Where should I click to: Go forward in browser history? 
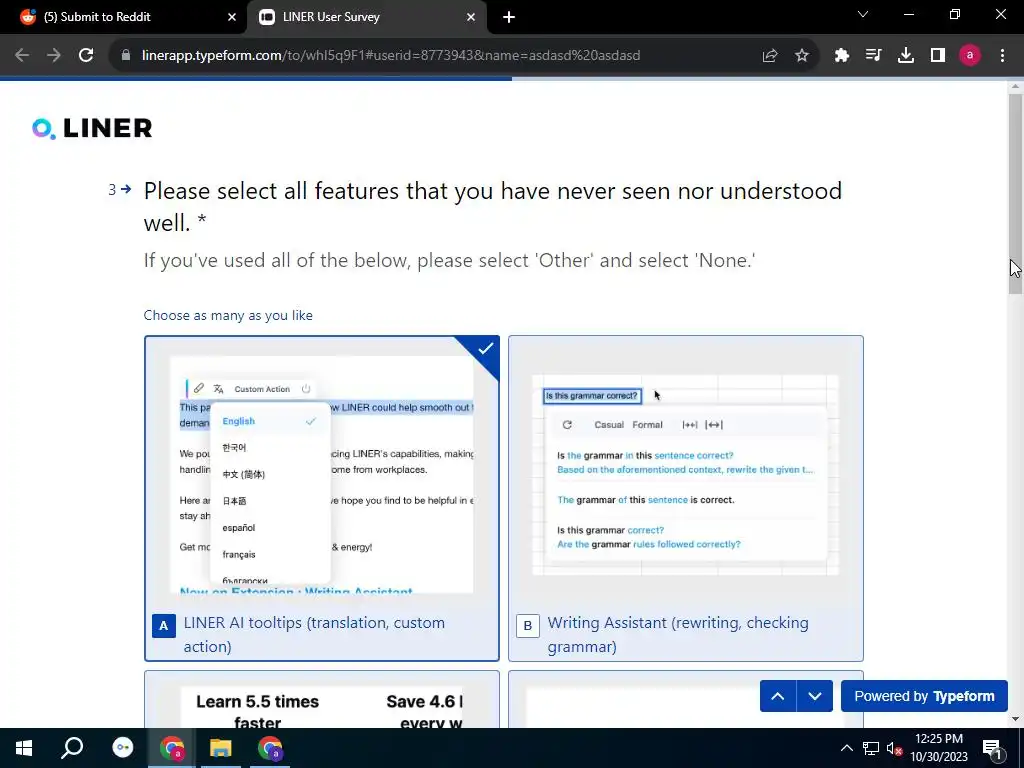54,56
